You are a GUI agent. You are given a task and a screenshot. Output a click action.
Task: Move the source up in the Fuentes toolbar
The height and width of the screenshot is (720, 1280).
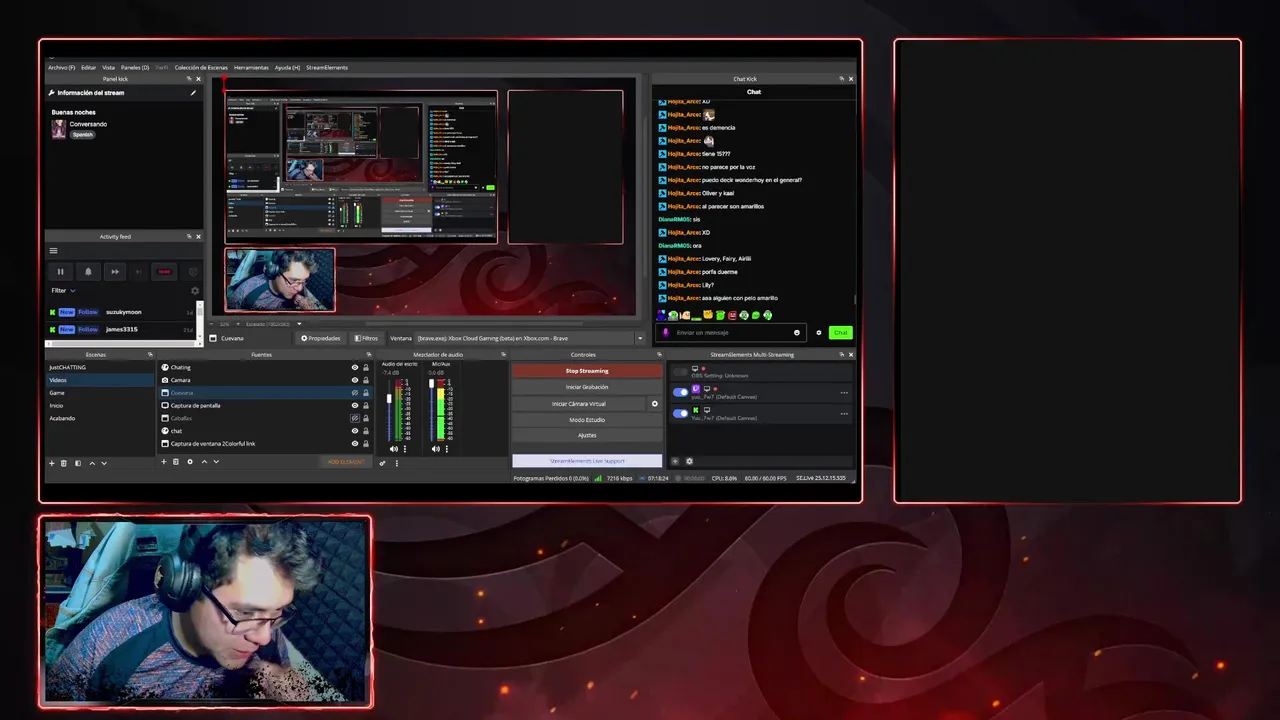coord(204,462)
